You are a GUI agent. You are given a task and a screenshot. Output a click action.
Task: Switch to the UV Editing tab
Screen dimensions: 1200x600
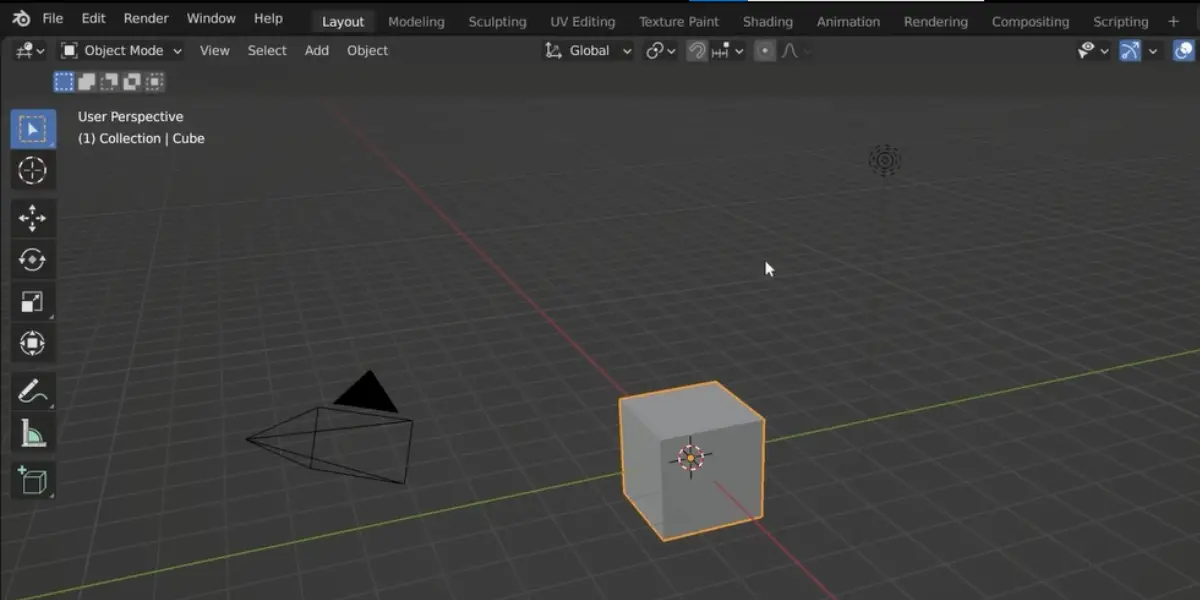583,21
